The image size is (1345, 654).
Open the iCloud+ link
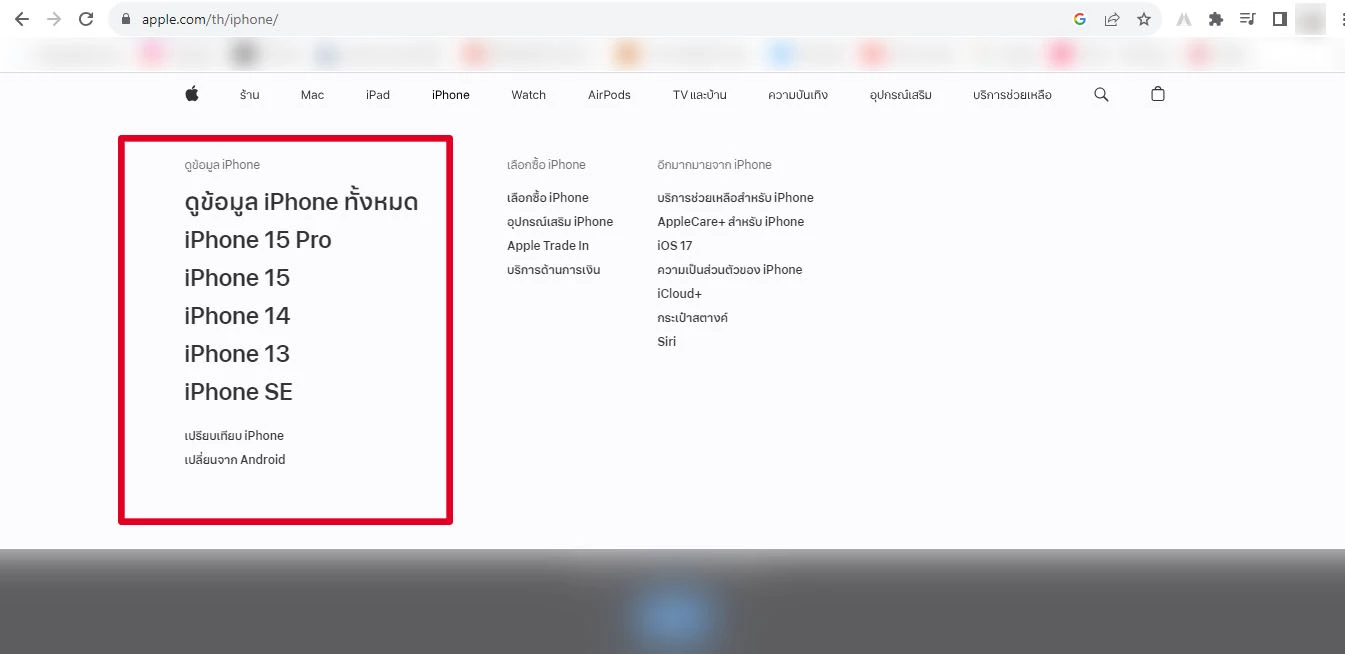(x=680, y=294)
